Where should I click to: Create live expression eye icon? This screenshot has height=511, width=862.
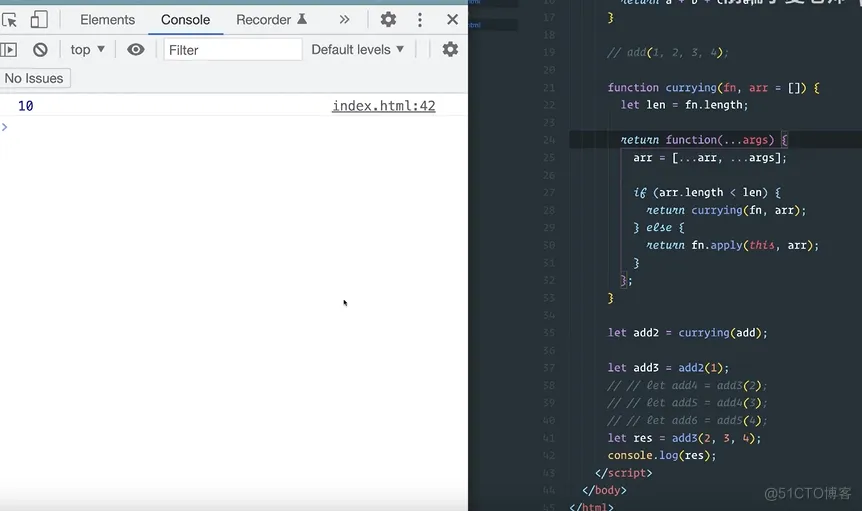coord(136,50)
